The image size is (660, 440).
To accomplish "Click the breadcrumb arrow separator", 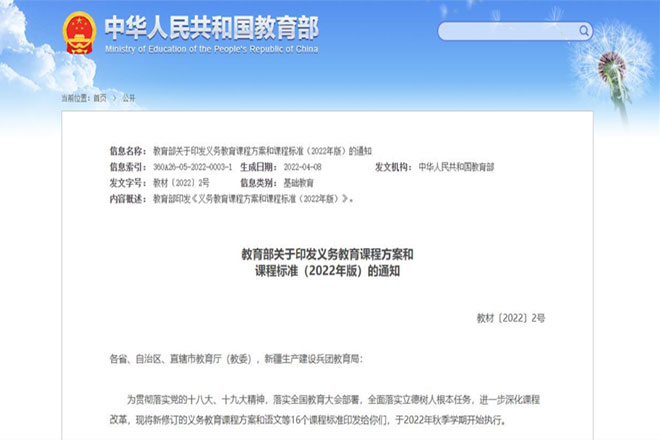I will click(114, 98).
